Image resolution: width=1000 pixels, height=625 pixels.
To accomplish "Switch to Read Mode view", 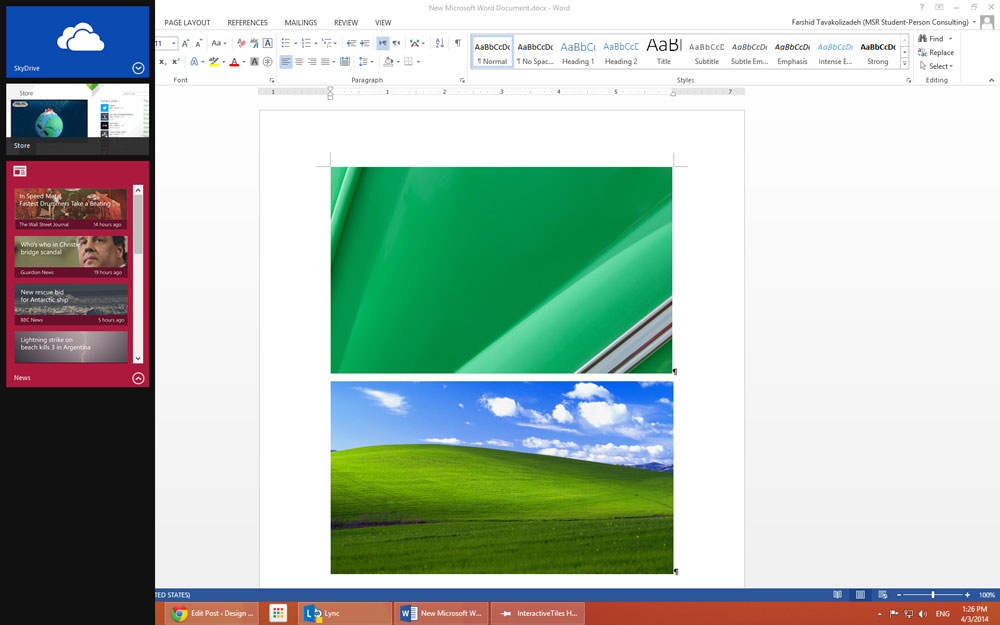I will click(837, 594).
